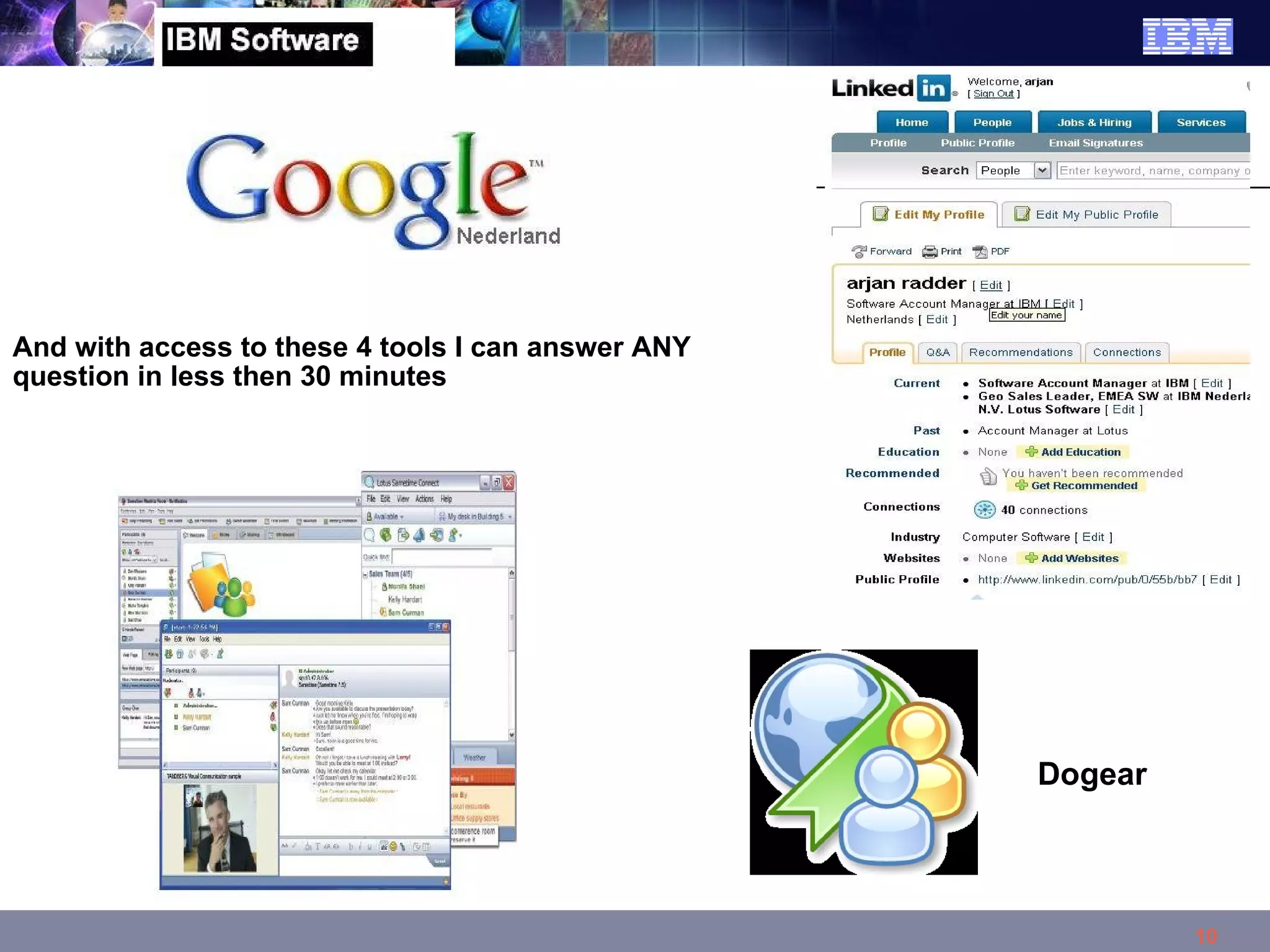
Task: Open the Services tab in LinkedIn
Action: pyautogui.click(x=1201, y=122)
